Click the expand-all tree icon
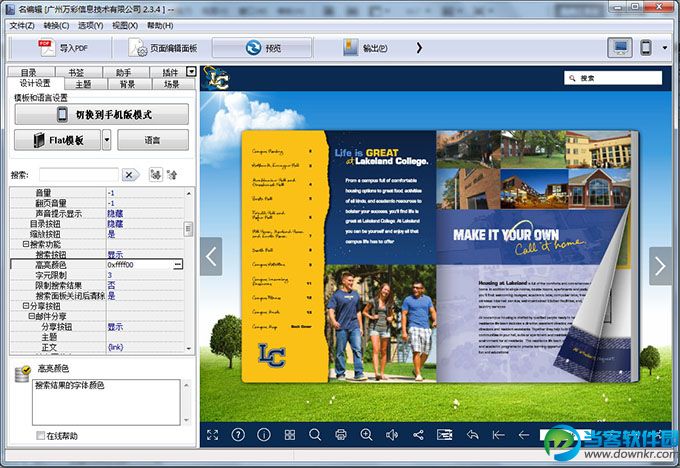 pyautogui.click(x=155, y=175)
